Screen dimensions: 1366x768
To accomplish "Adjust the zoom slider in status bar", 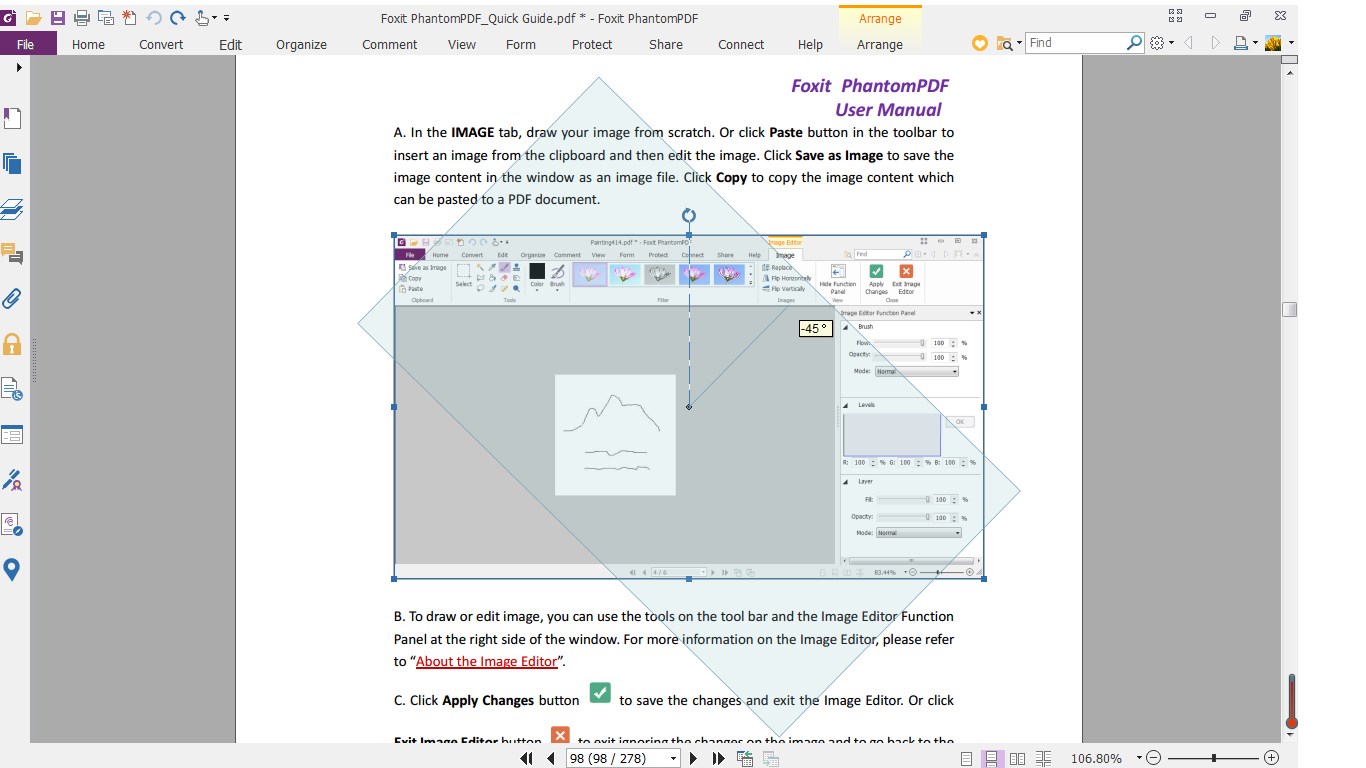I will (1214, 758).
